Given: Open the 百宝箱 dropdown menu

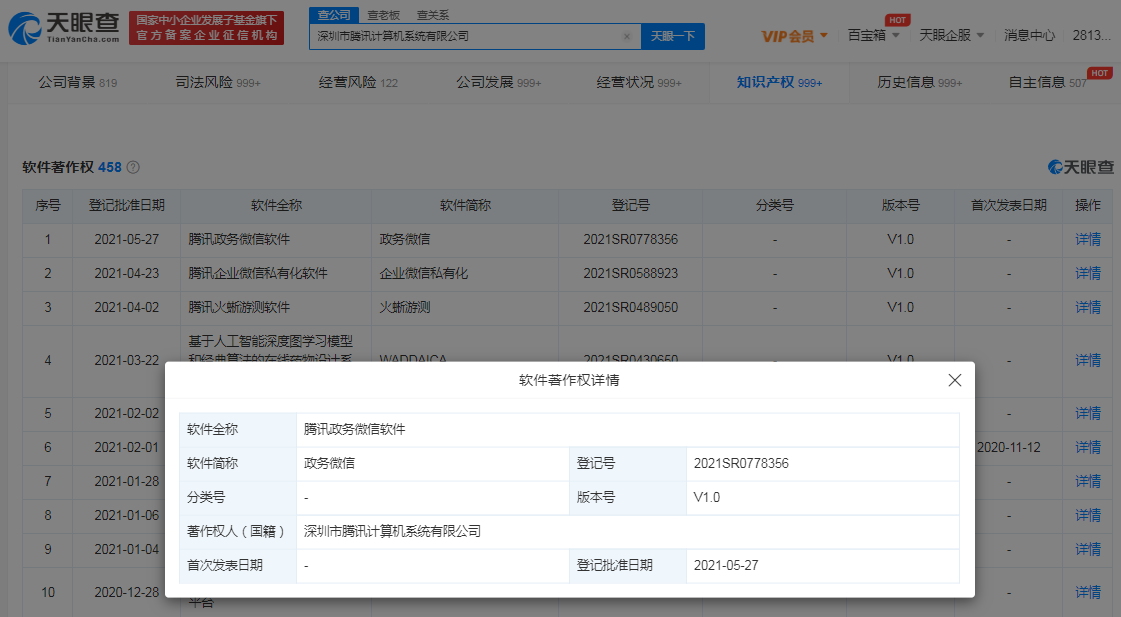Looking at the screenshot, I should point(873,36).
